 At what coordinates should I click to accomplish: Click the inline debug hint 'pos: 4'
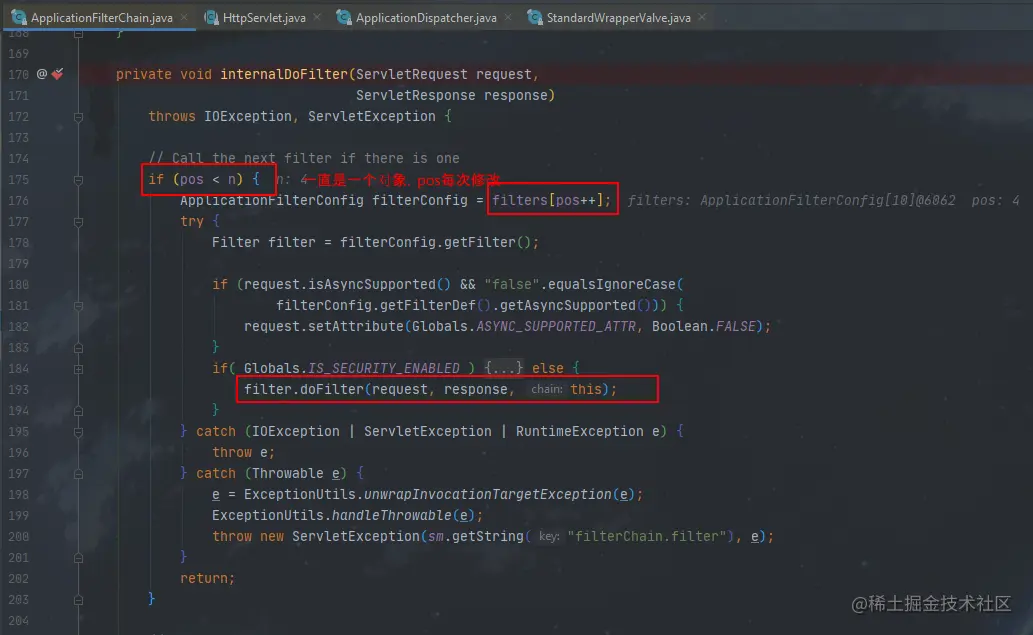995,200
